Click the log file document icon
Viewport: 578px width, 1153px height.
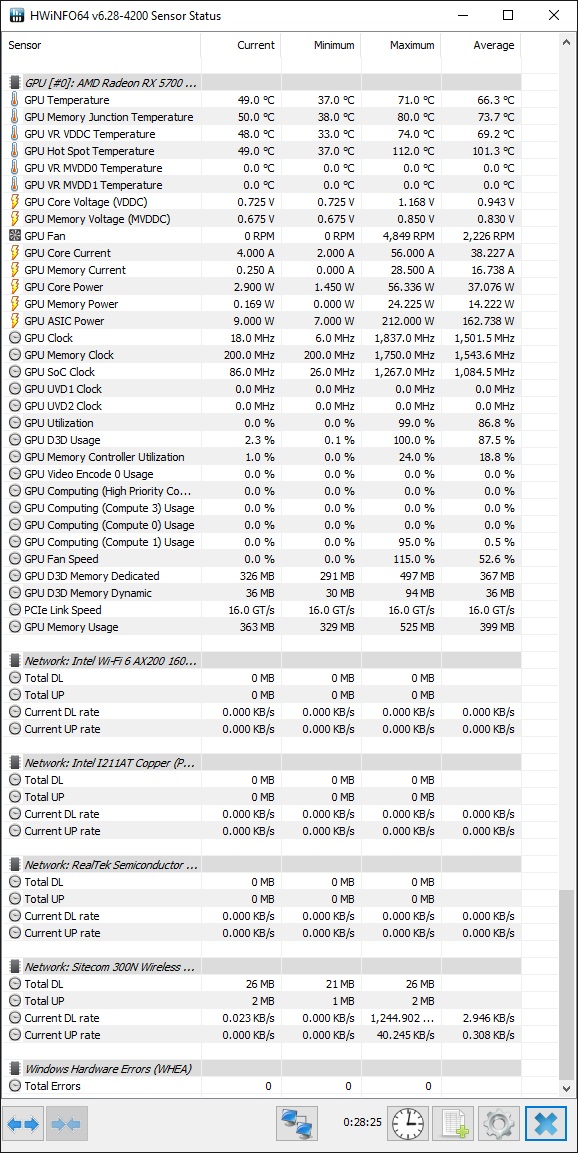pos(453,1124)
